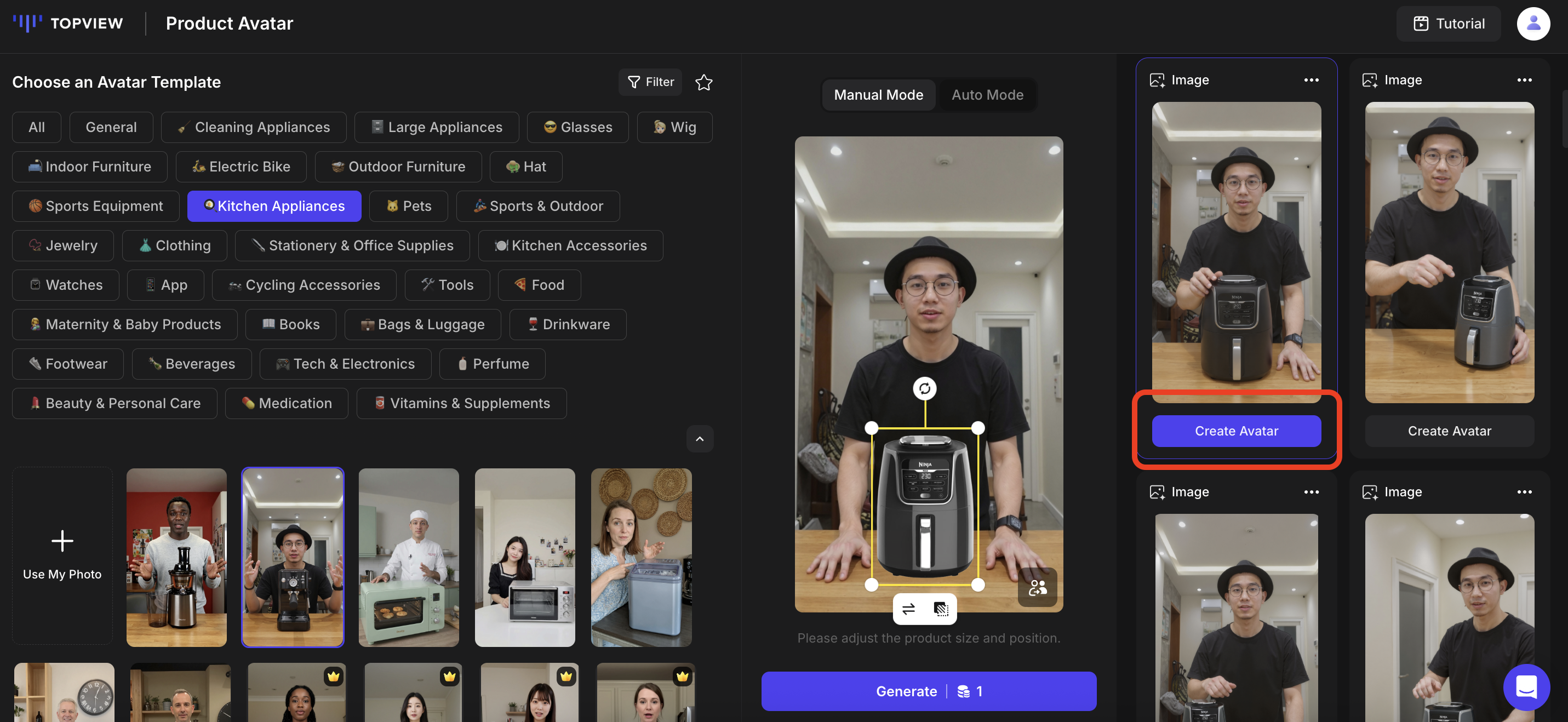
Task: Click the change avatar icon on canvas
Action: pyautogui.click(x=1037, y=587)
